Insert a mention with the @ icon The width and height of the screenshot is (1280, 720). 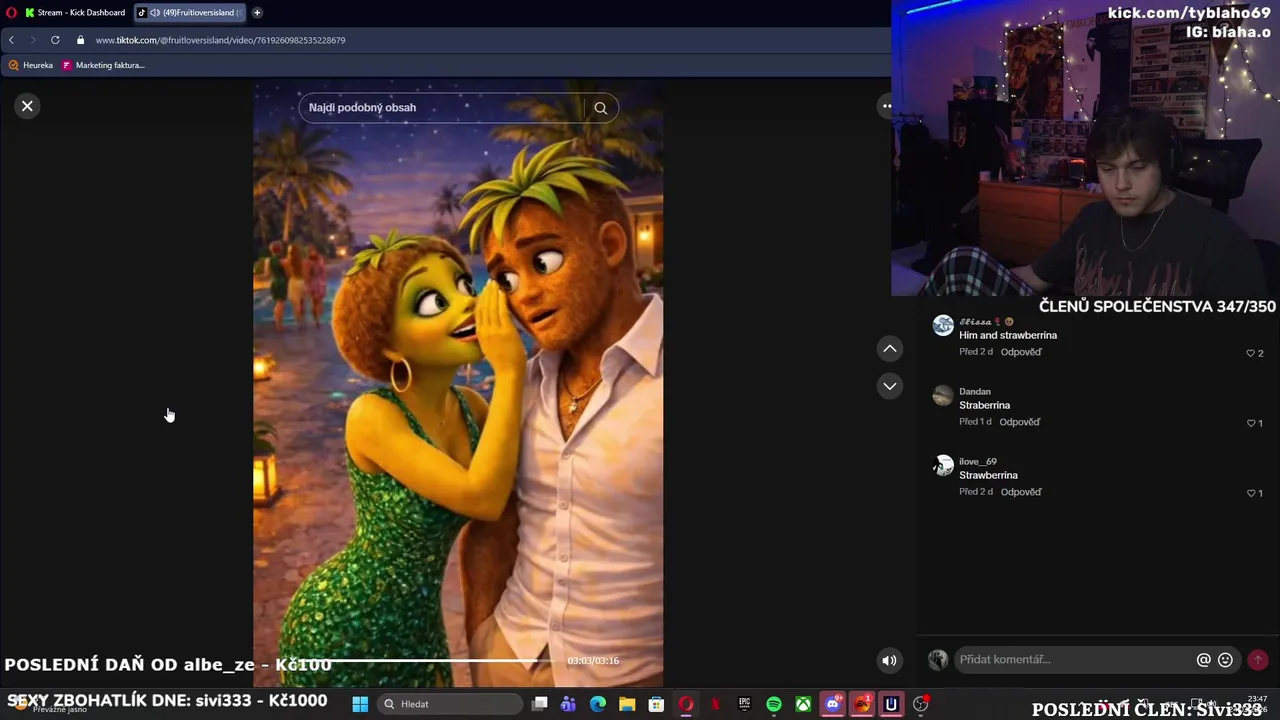[1204, 660]
